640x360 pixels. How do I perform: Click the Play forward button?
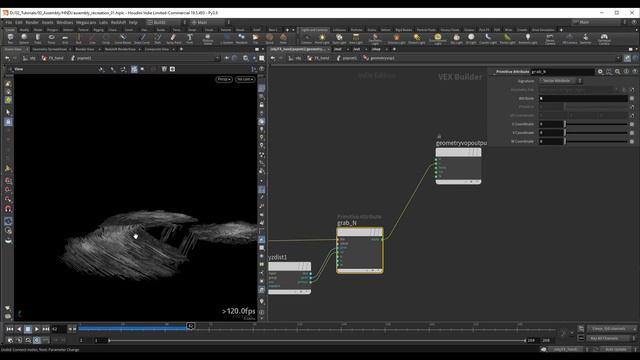(x=37, y=329)
